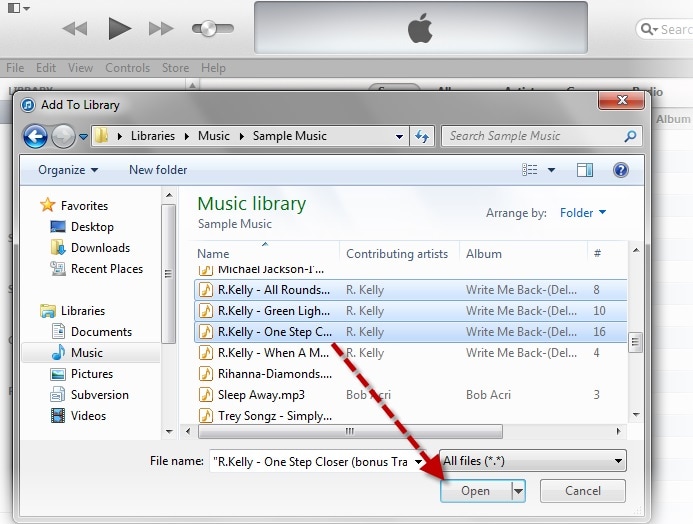The height and width of the screenshot is (524, 693).
Task: Open the View menu in iTunes
Action: pyautogui.click(x=80, y=68)
